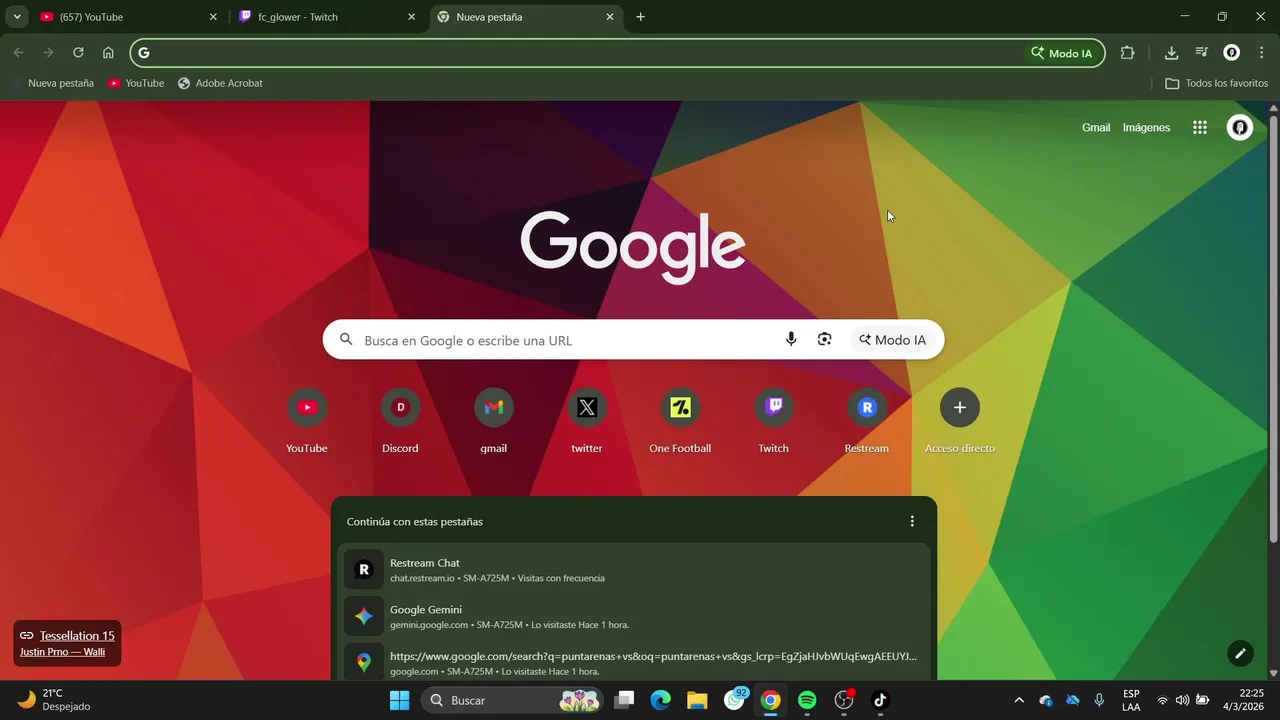Open the Google account avatar

pyautogui.click(x=1240, y=128)
